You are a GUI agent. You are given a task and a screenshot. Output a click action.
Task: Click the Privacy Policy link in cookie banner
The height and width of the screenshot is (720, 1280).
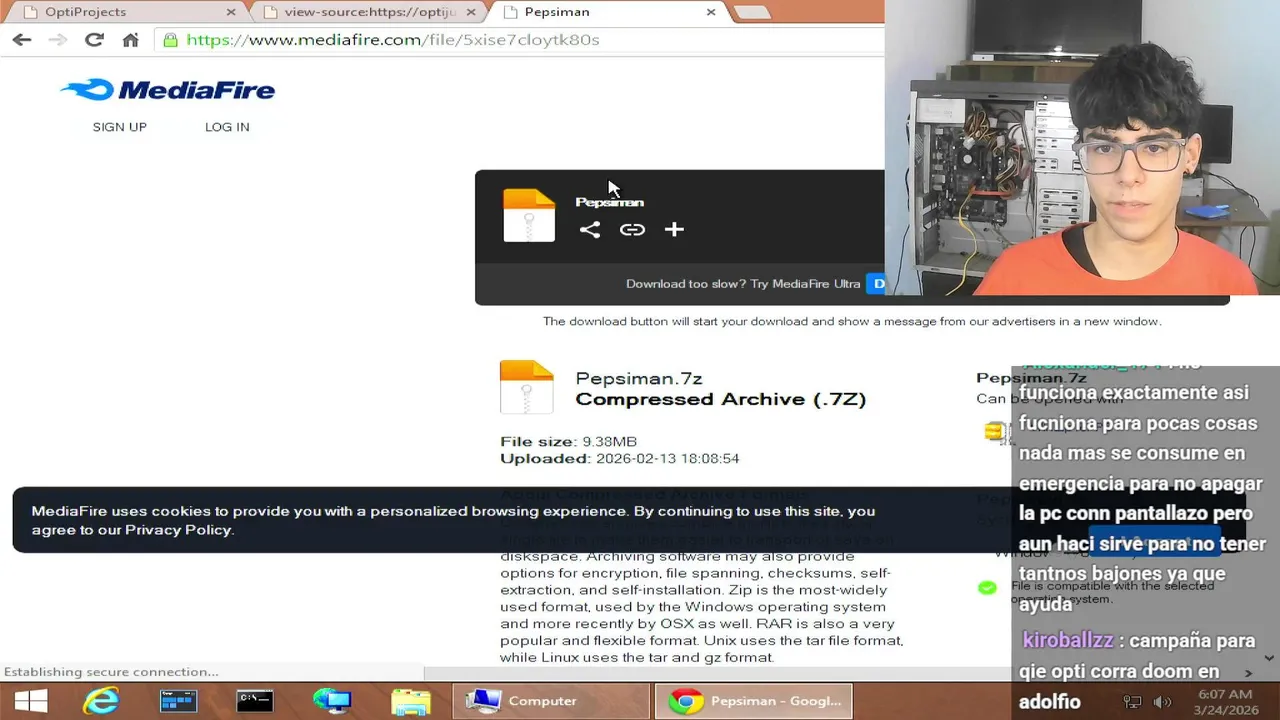(179, 530)
